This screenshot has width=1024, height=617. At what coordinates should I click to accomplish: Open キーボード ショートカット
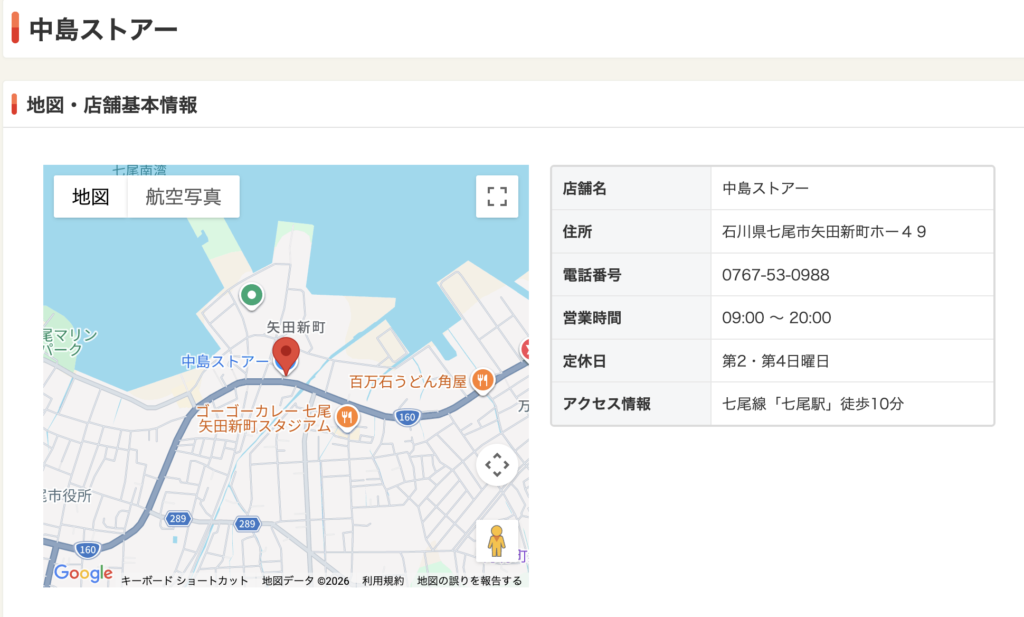coord(184,581)
